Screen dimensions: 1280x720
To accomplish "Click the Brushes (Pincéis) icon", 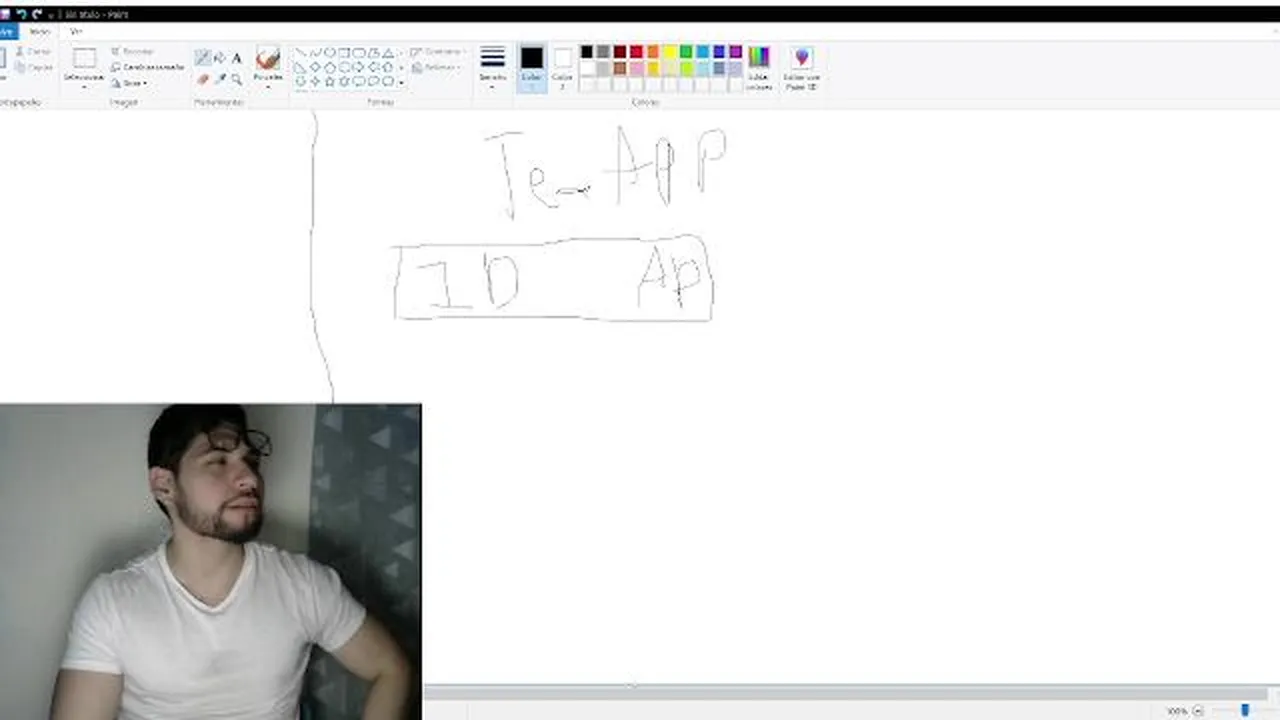I will click(268, 58).
